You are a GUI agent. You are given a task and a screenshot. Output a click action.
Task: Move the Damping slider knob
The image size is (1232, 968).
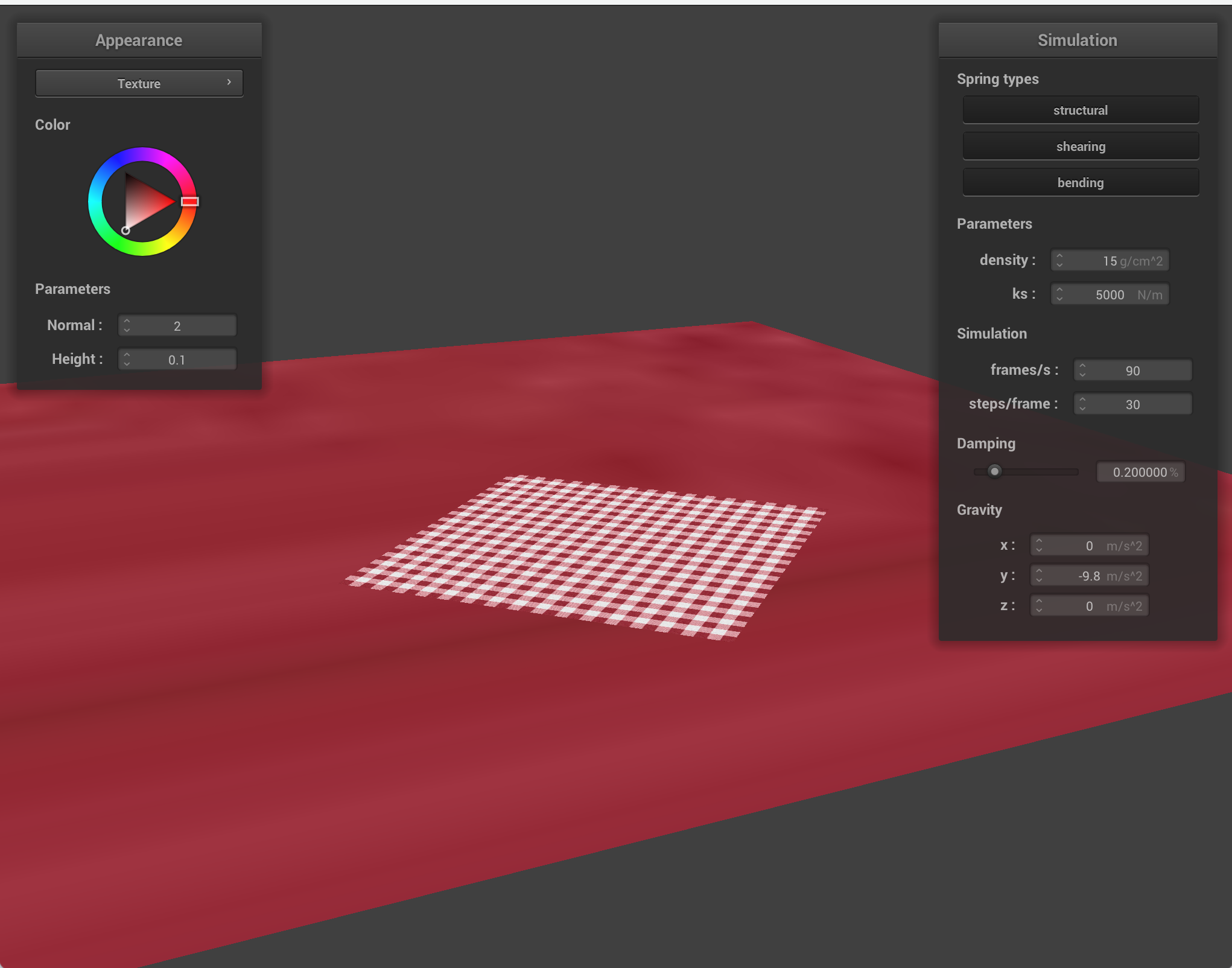coord(994,471)
